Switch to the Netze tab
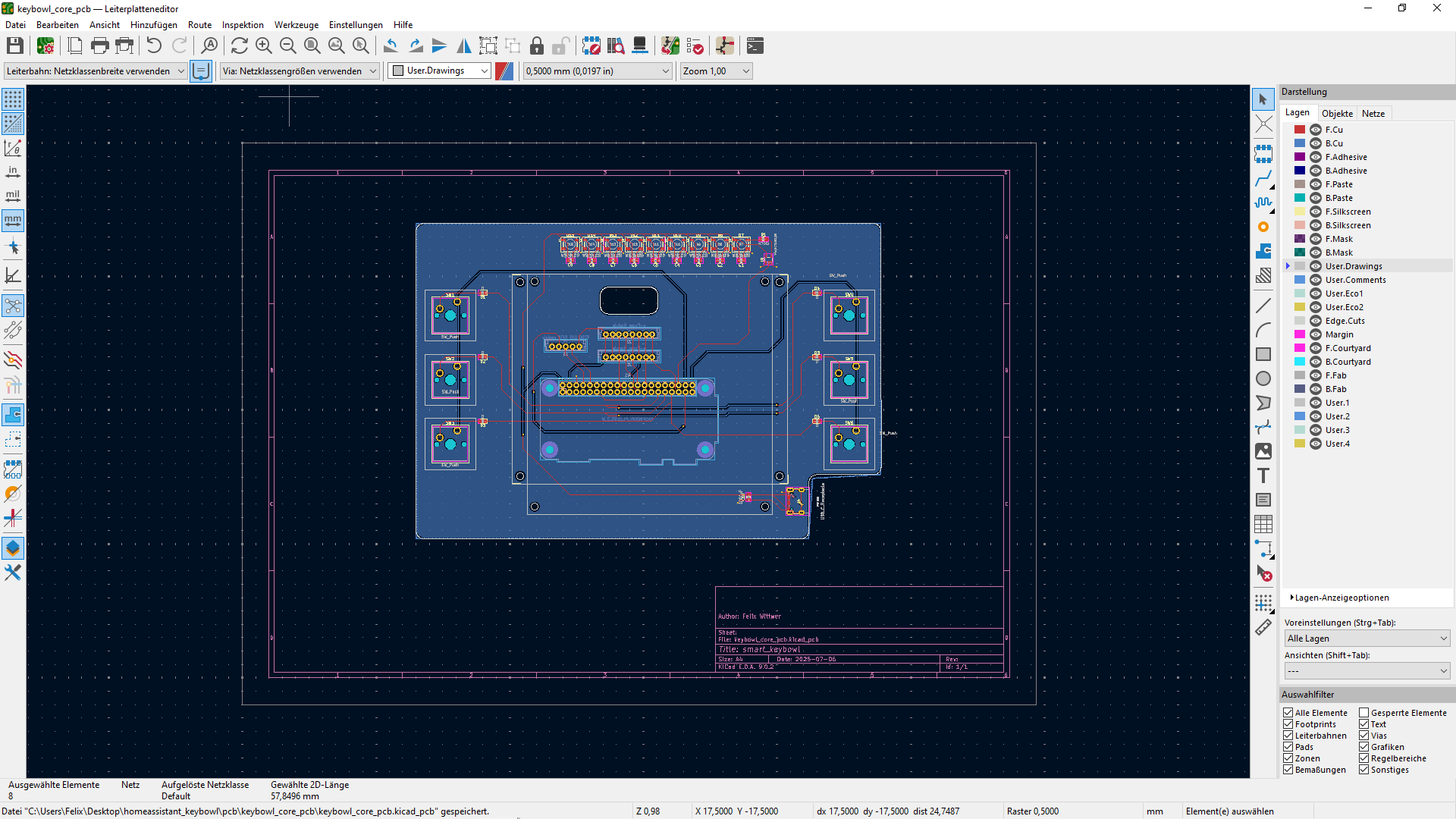 tap(1373, 114)
